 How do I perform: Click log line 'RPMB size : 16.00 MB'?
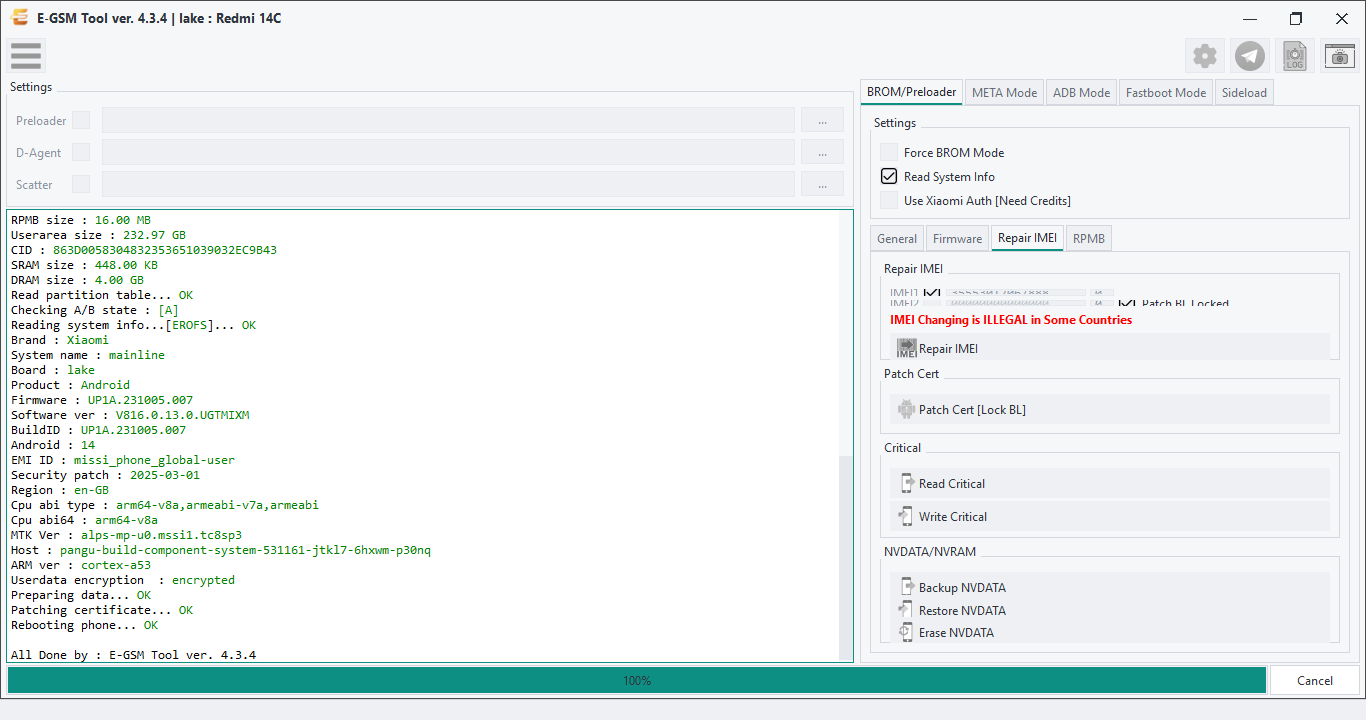81,220
